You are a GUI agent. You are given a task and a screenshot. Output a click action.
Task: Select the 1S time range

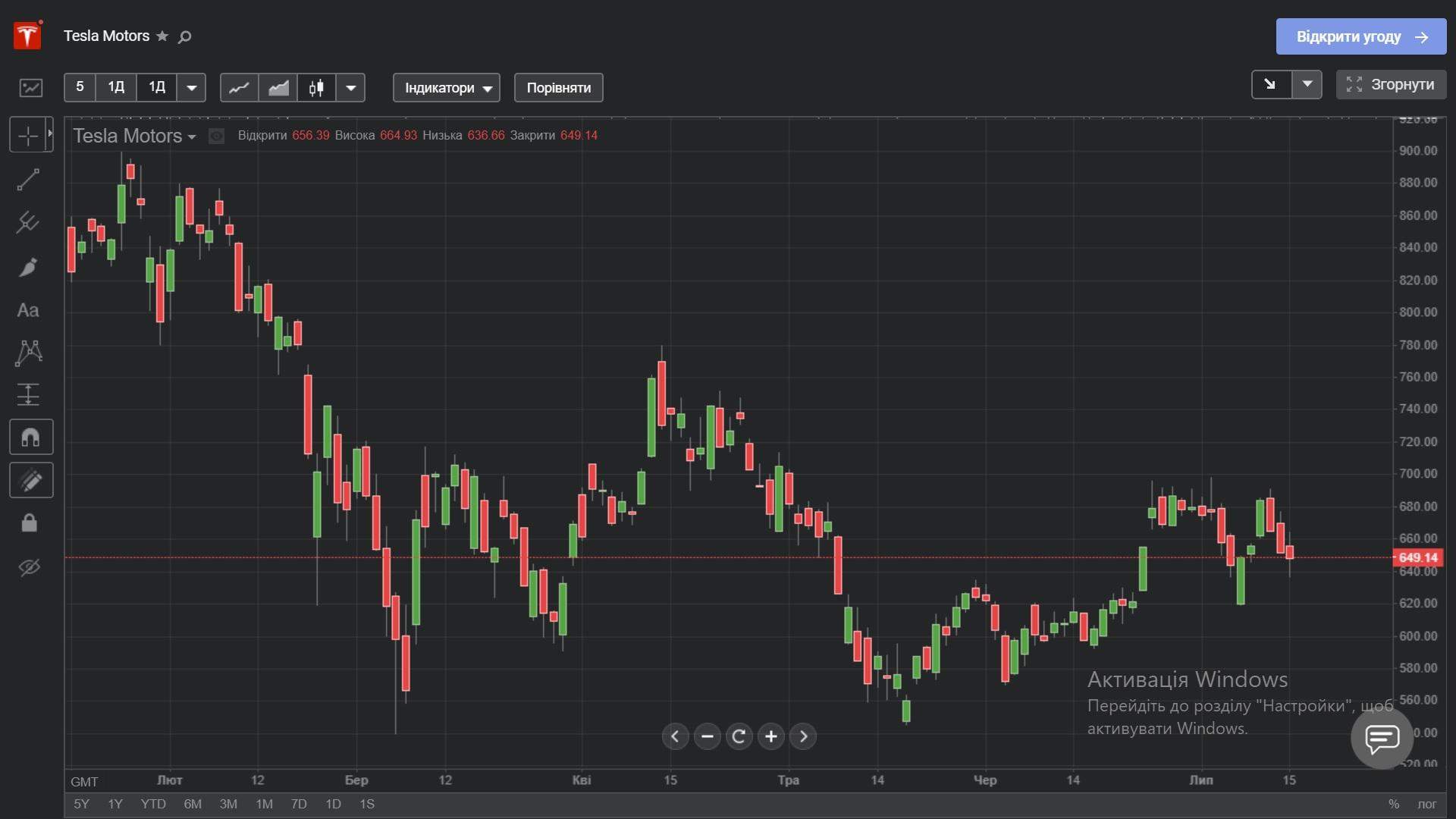pos(367,804)
